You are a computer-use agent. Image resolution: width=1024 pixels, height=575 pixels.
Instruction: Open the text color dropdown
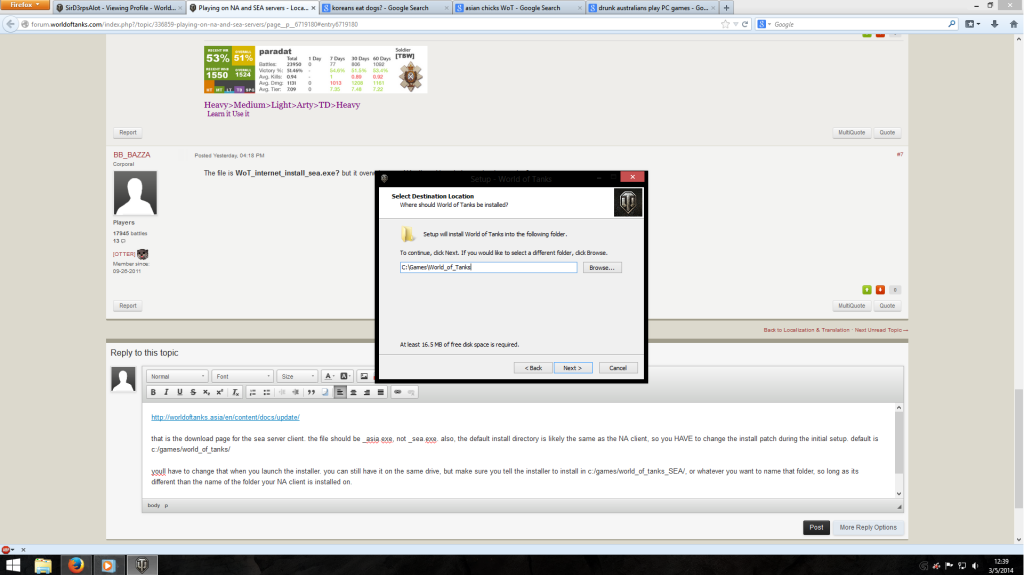click(329, 376)
